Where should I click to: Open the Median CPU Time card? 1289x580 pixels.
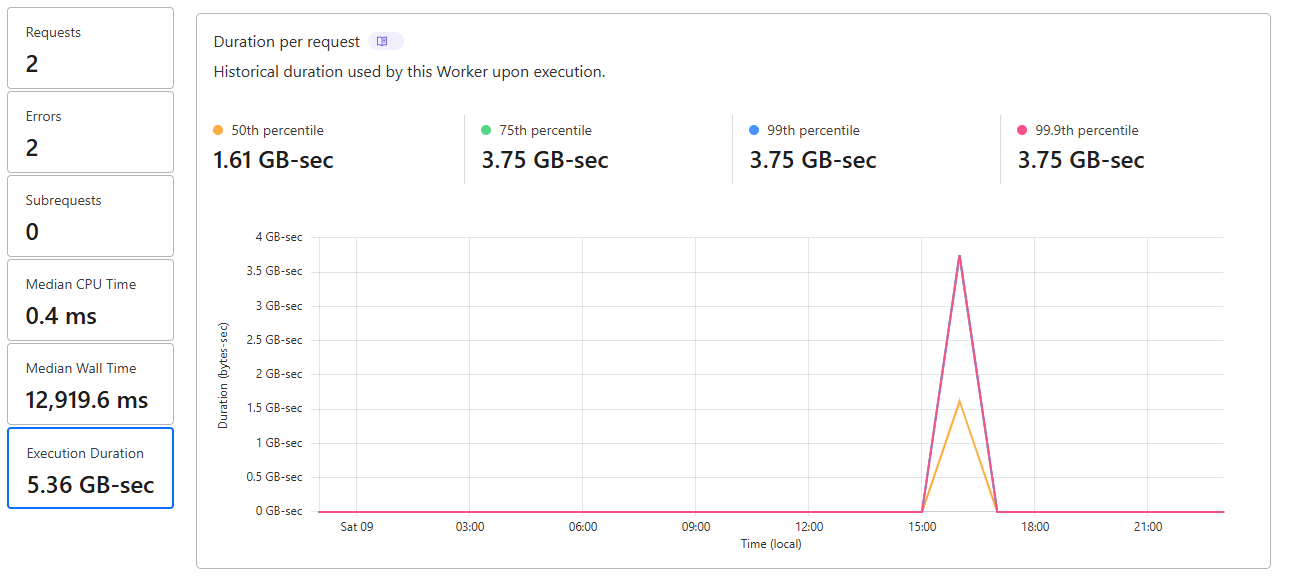tap(90, 300)
